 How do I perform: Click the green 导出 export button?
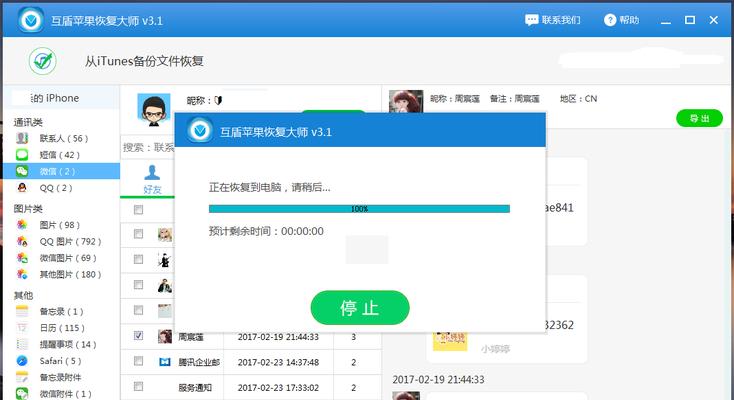pyautogui.click(x=699, y=118)
